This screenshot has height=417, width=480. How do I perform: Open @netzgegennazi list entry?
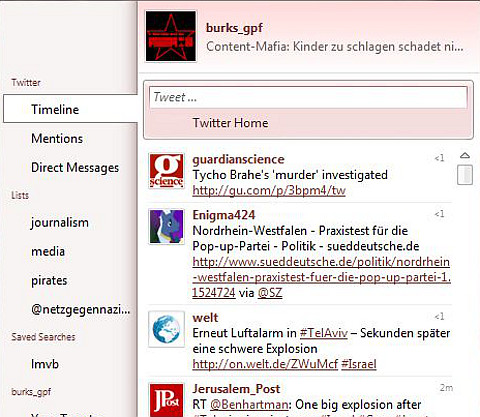click(x=81, y=310)
